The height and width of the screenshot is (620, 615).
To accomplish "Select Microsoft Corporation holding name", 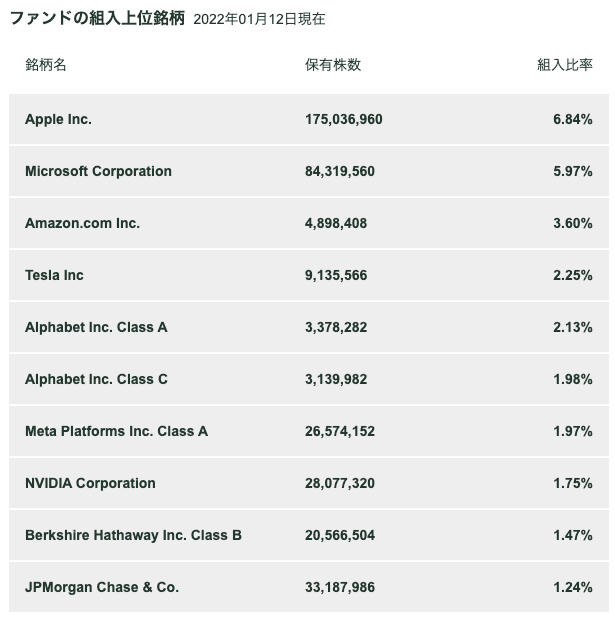I will [98, 171].
